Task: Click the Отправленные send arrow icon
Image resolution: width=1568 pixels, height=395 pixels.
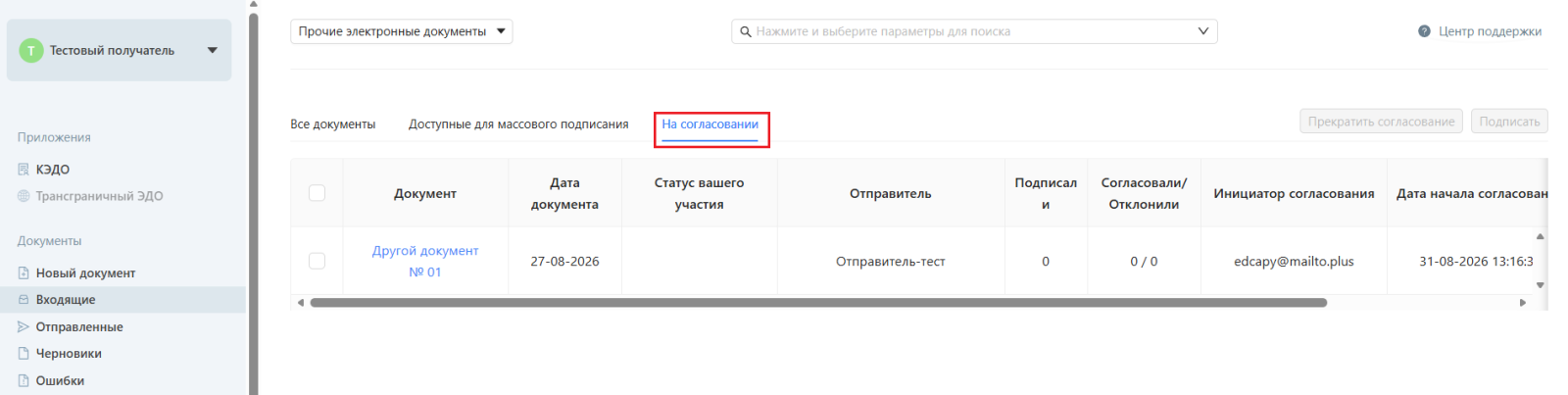Action: [24, 327]
